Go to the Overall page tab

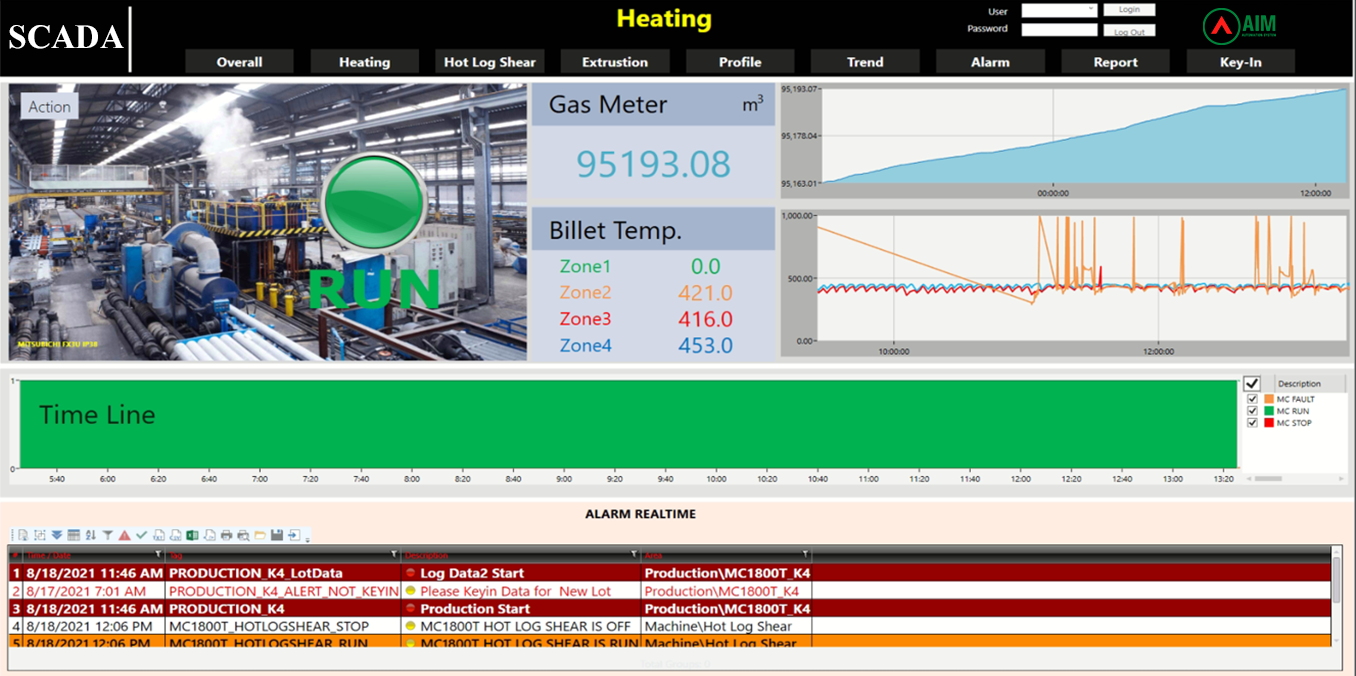pos(240,62)
